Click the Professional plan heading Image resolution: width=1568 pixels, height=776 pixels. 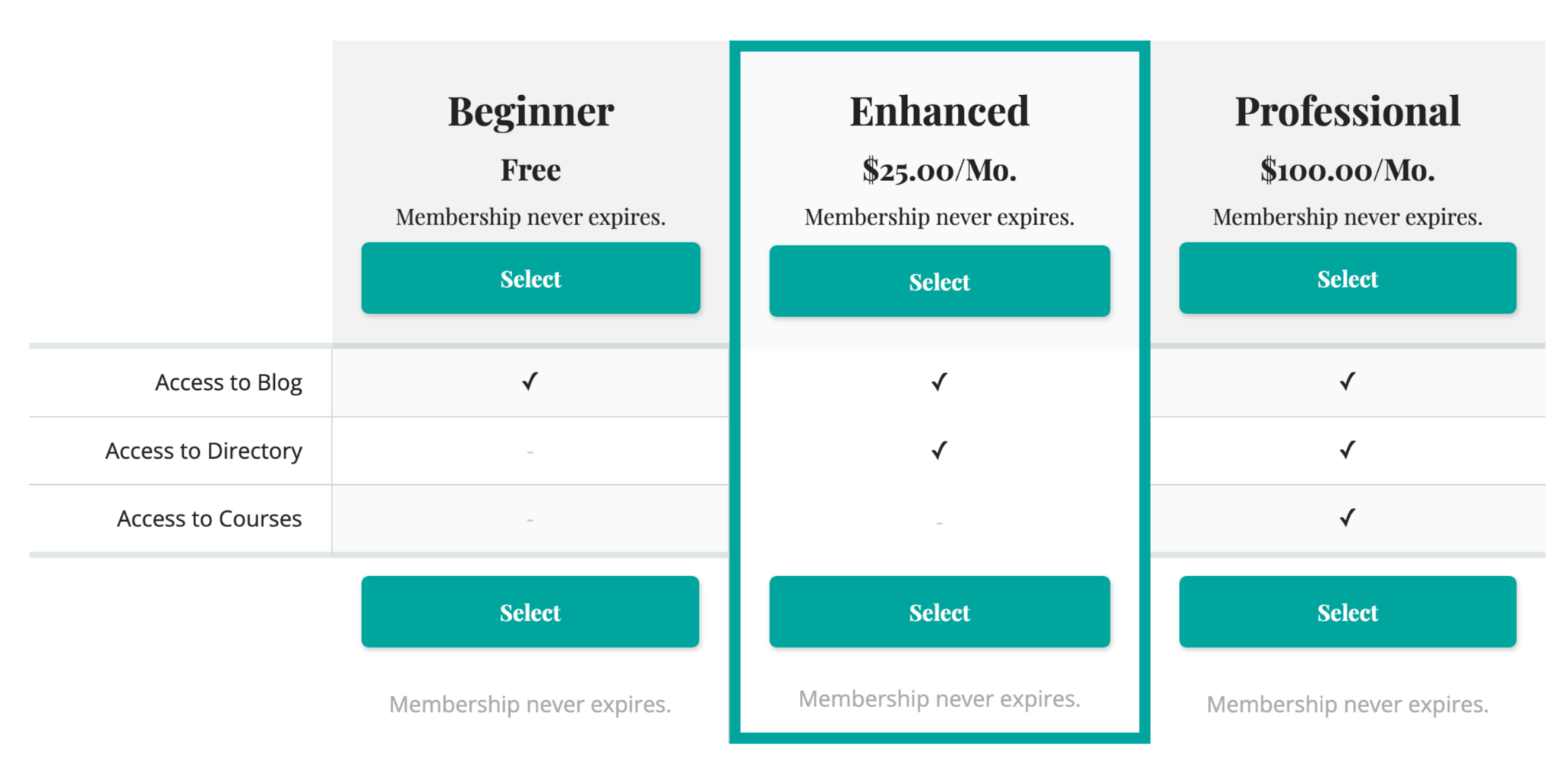(1347, 110)
